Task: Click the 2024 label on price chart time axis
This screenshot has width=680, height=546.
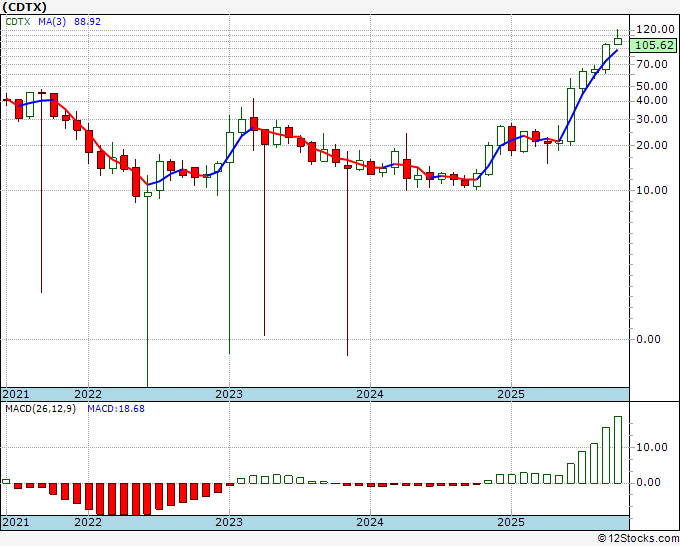Action: tap(370, 394)
